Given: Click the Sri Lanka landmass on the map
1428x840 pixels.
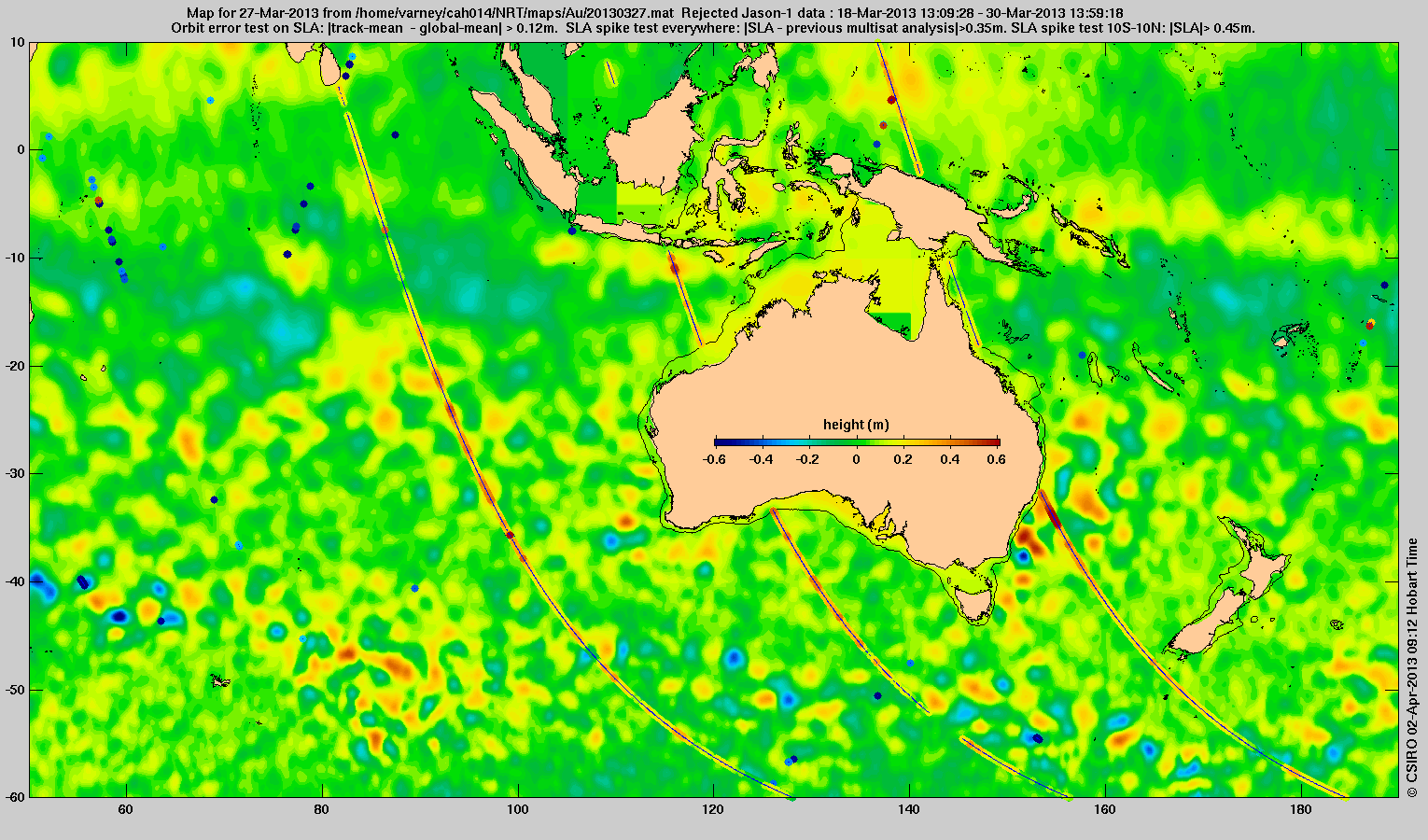Looking at the screenshot, I should 329,65.
